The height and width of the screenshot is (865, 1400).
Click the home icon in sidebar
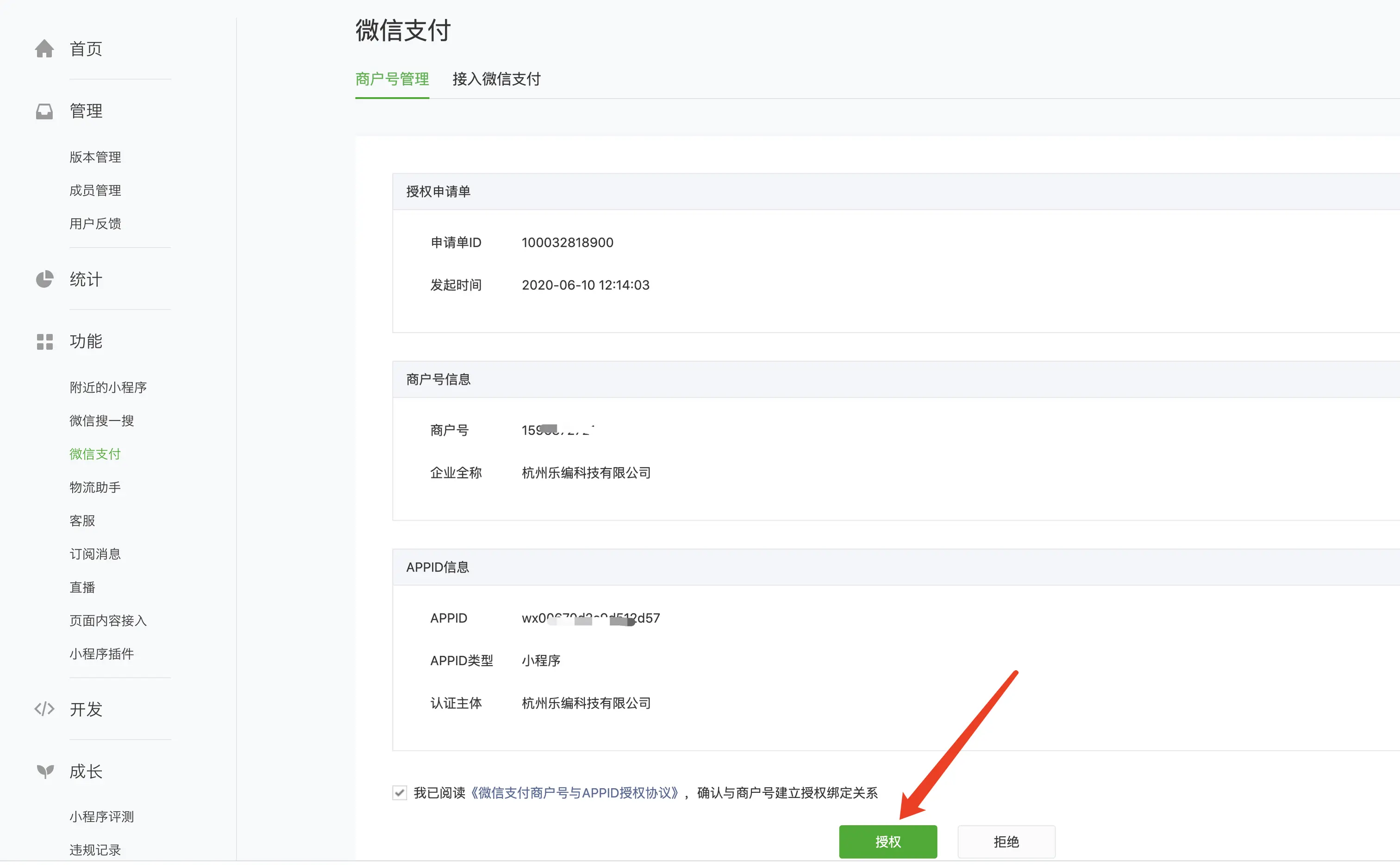pos(44,49)
